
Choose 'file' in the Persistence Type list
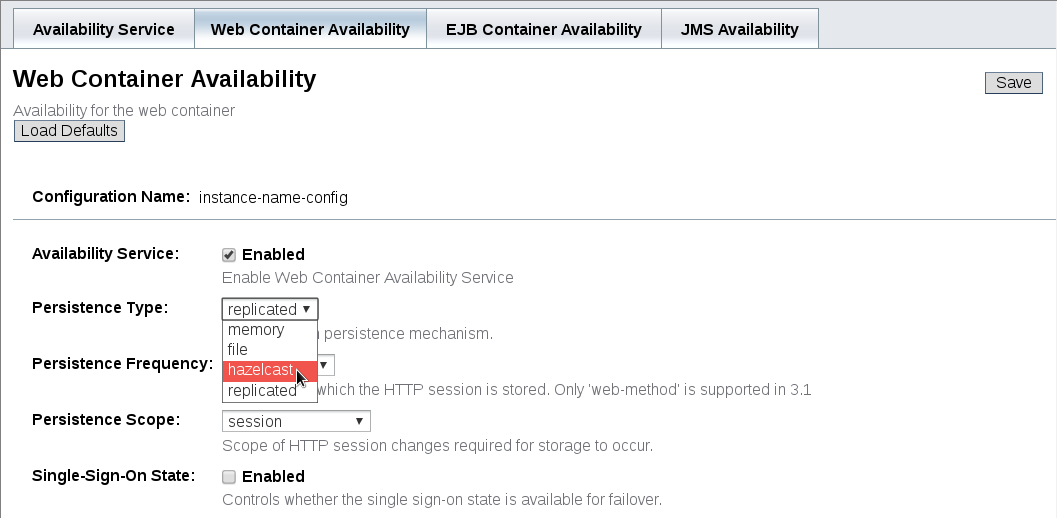coord(270,349)
